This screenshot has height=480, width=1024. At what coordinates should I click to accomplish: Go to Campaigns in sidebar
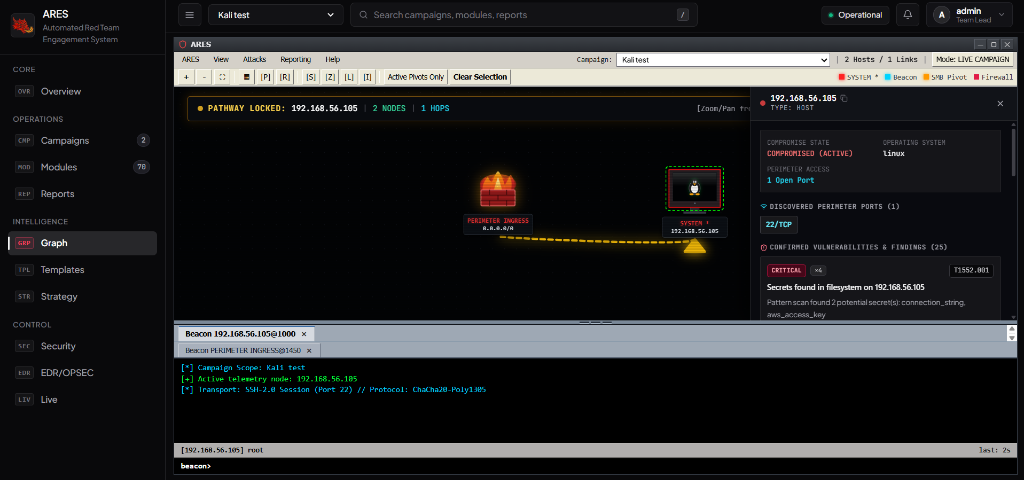[x=82, y=140]
